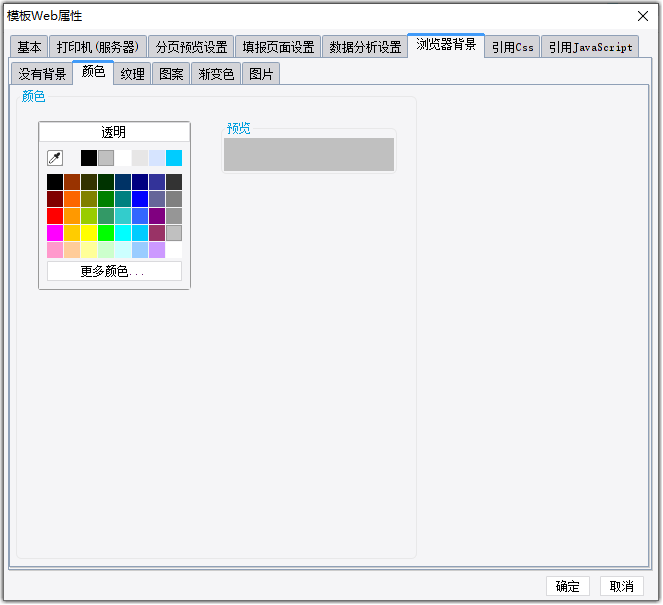This screenshot has width=663, height=605.
Task: Open the 图片 sub-tab
Action: tap(261, 74)
